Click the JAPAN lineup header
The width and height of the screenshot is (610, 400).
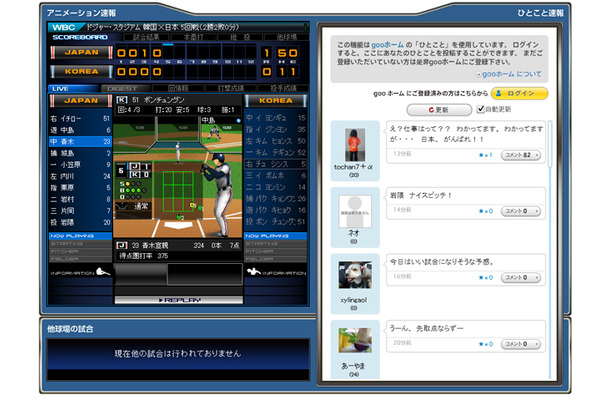[x=81, y=101]
